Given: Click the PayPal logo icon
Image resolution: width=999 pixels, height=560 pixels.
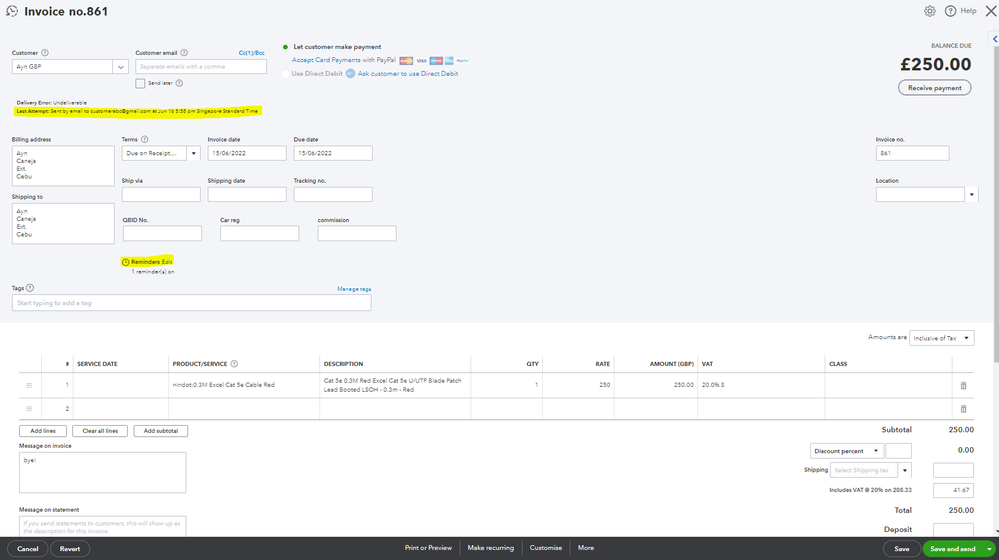Looking at the screenshot, I should 463,61.
